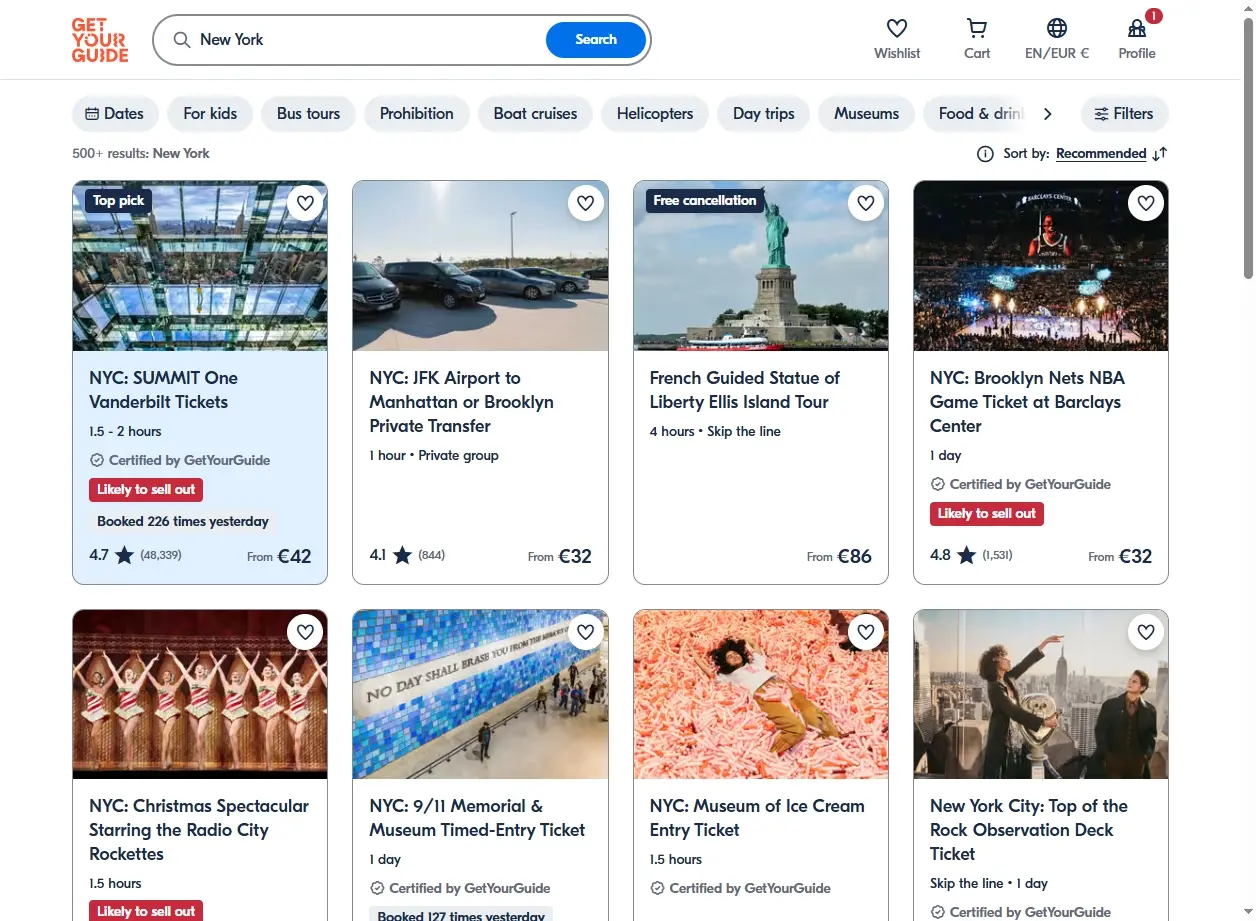Click the 500+ results: New York text

click(141, 154)
